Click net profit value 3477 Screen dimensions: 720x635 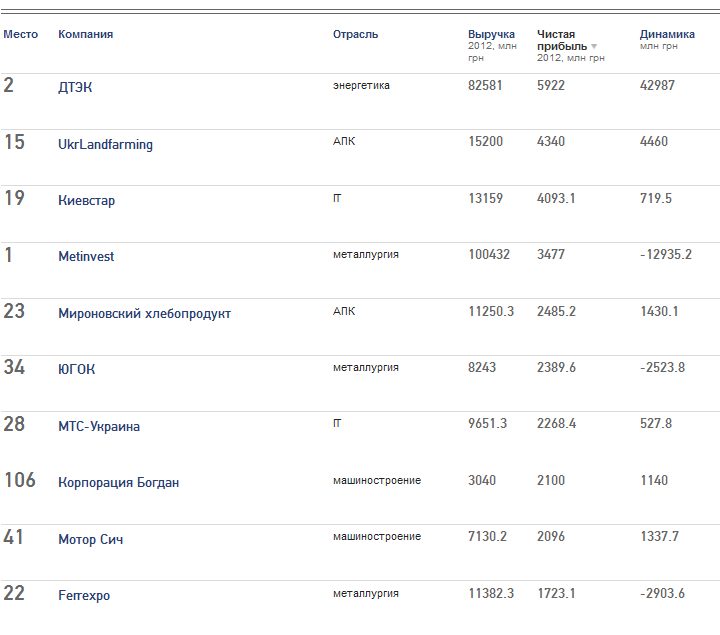coord(551,254)
